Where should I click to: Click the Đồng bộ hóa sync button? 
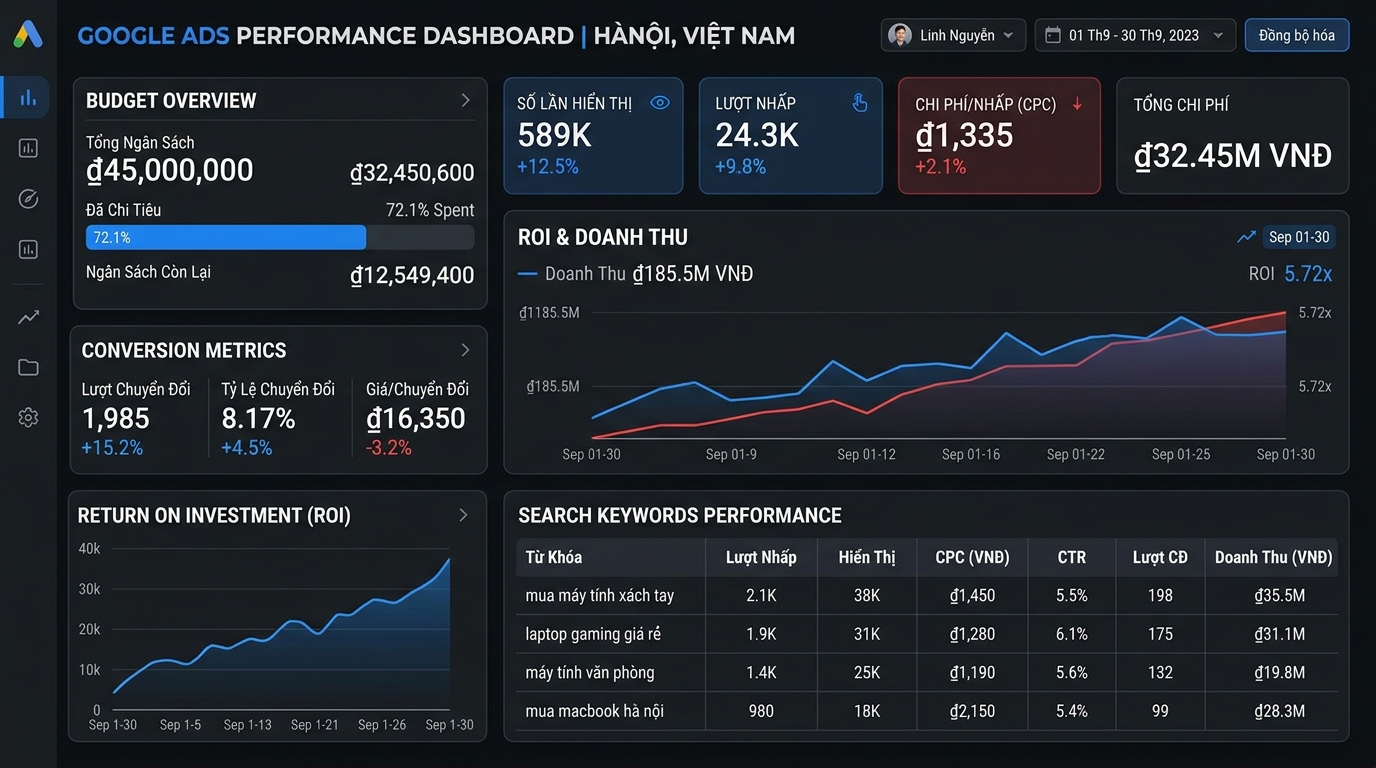click(x=1297, y=35)
